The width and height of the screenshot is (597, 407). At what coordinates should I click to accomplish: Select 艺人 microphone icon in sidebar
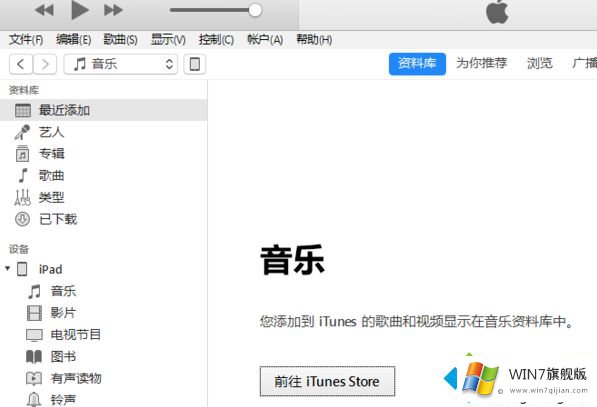22,132
